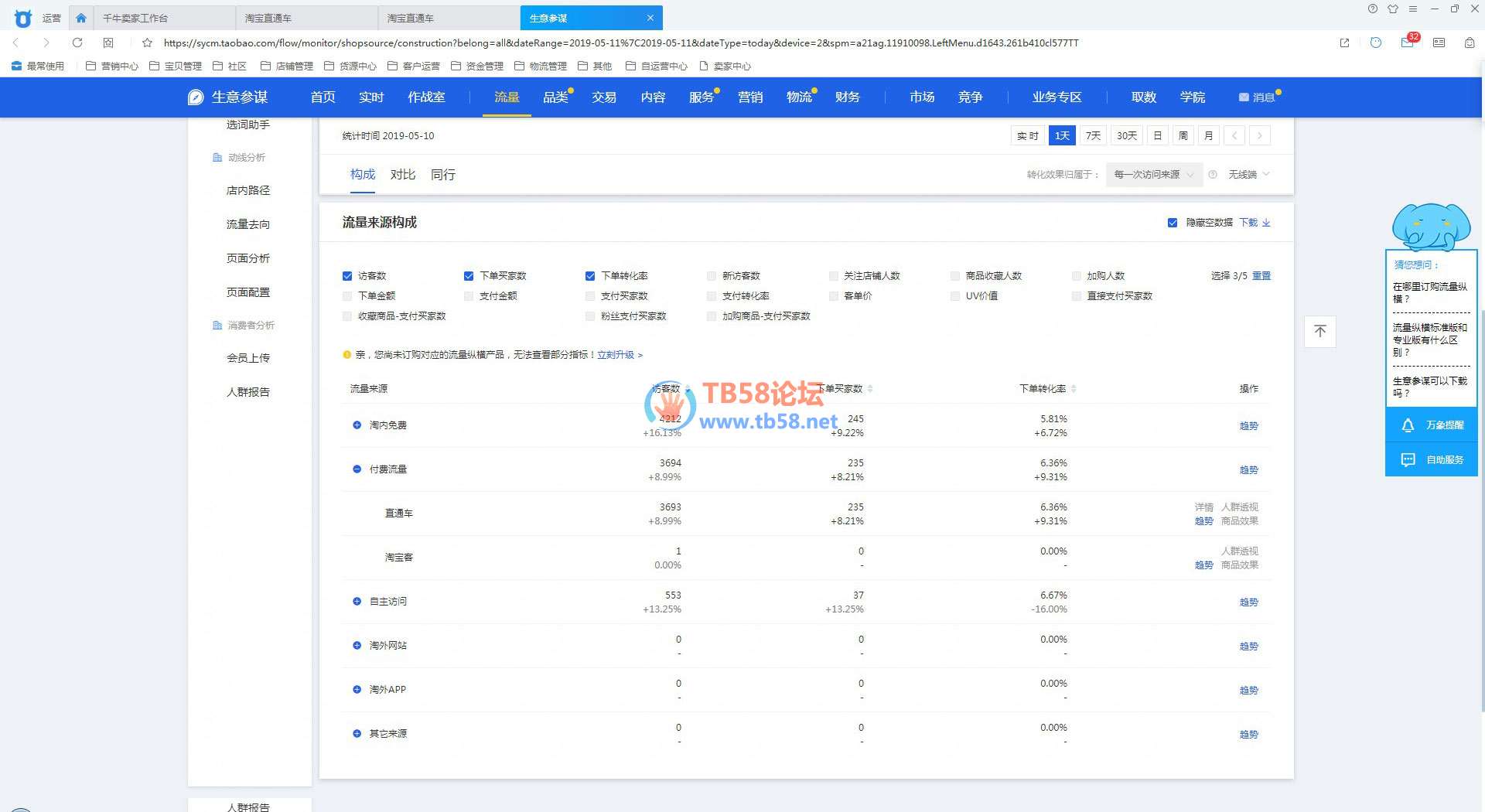Click 趋势 link for 淘内免费
The height and width of the screenshot is (812, 1485).
1249,426
